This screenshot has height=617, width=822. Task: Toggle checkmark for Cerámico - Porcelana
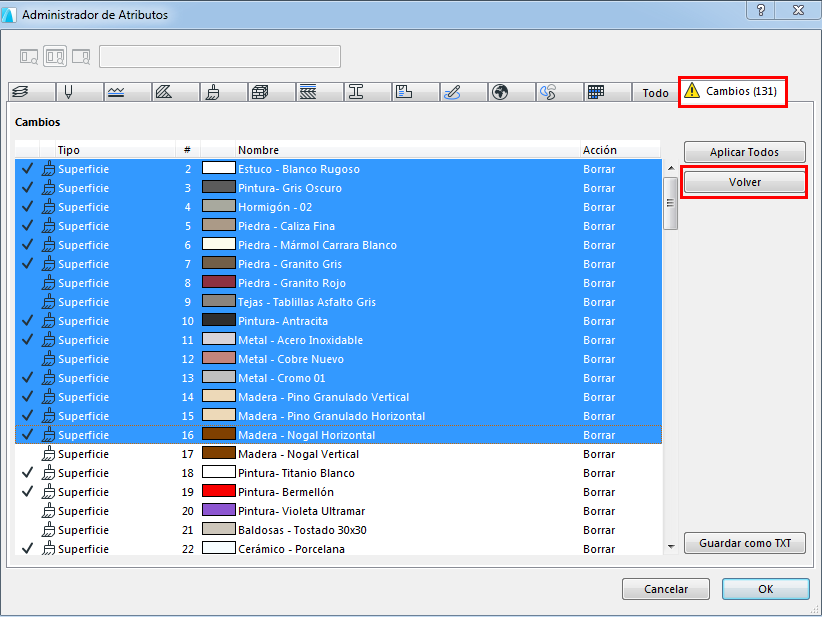point(27,549)
